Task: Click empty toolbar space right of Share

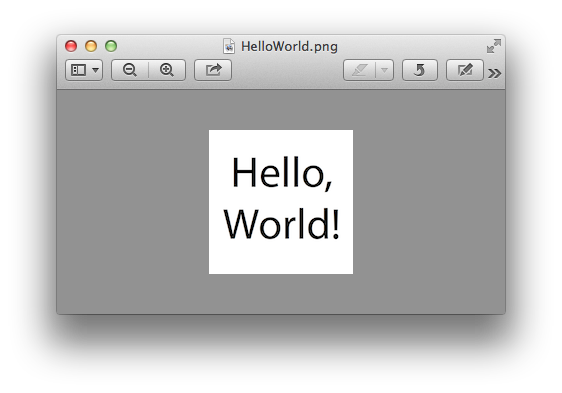Action: coord(287,70)
